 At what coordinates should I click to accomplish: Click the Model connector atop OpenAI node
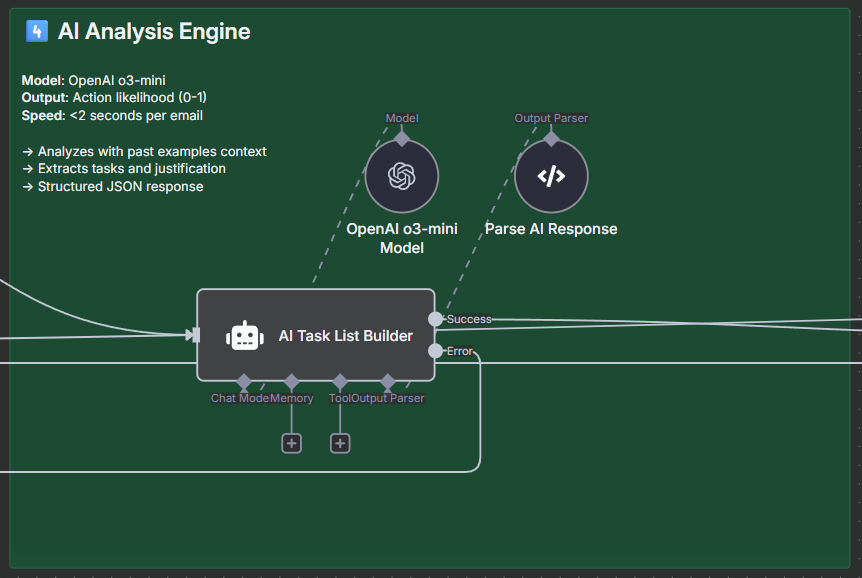[402, 139]
